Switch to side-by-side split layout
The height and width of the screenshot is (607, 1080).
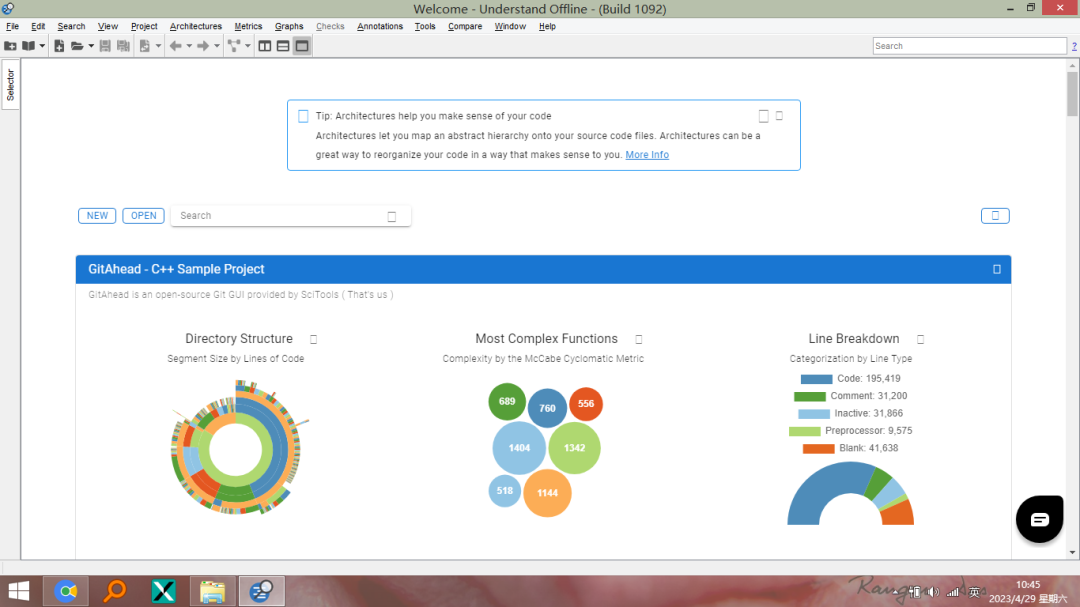click(x=264, y=46)
